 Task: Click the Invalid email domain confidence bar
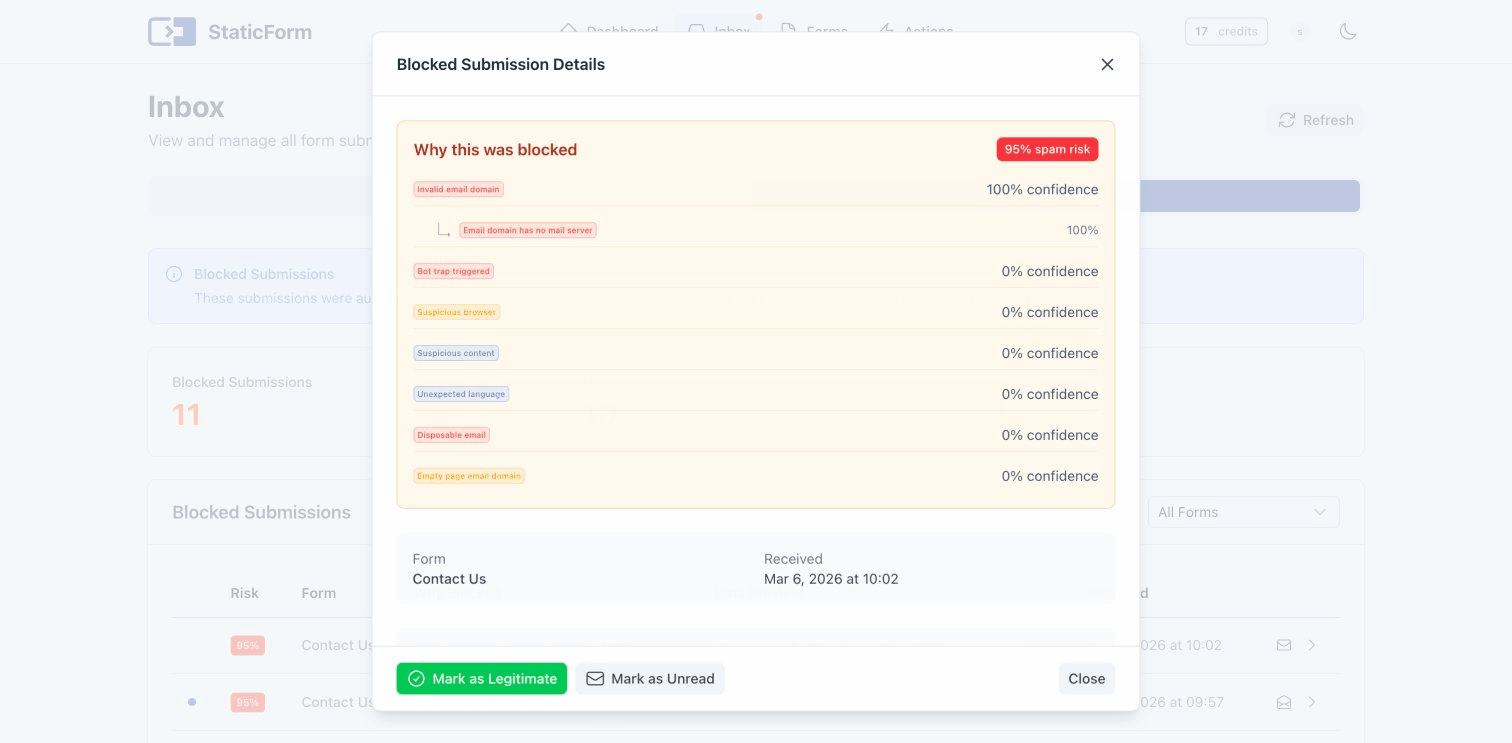pos(756,189)
